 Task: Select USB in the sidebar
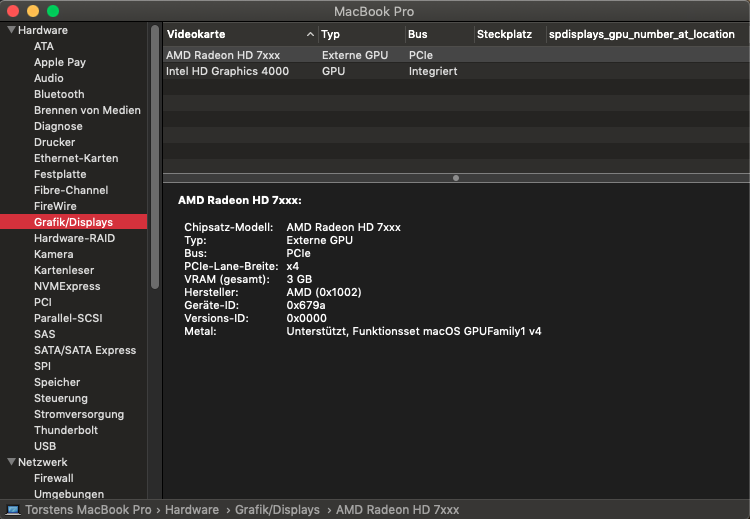coord(45,446)
